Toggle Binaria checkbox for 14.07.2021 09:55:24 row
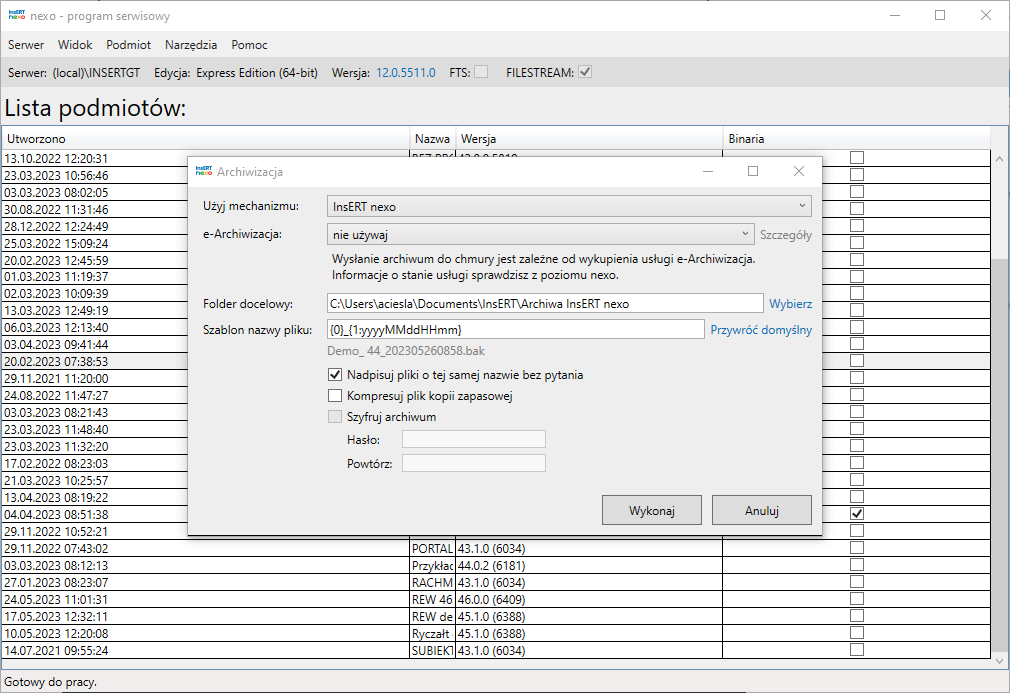The image size is (1010, 693). click(x=857, y=649)
